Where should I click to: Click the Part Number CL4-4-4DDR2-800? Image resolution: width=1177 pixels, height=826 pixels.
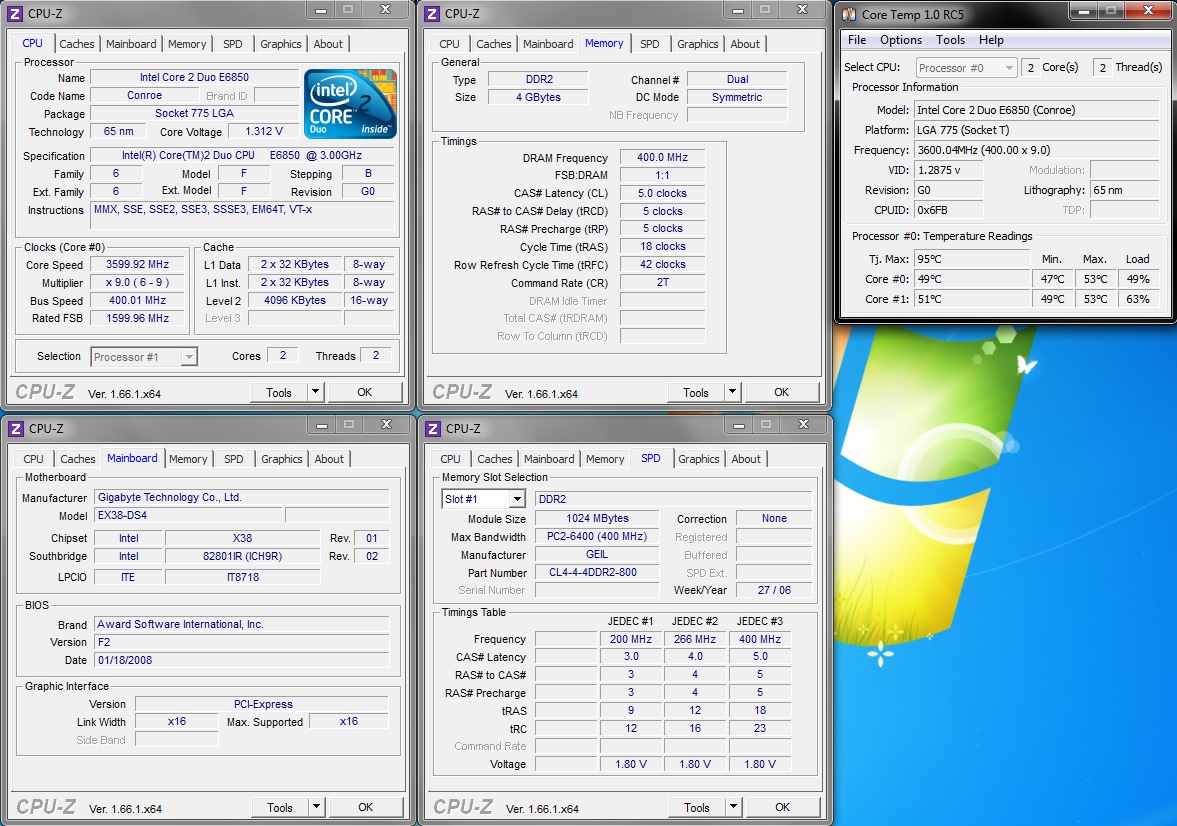point(597,572)
